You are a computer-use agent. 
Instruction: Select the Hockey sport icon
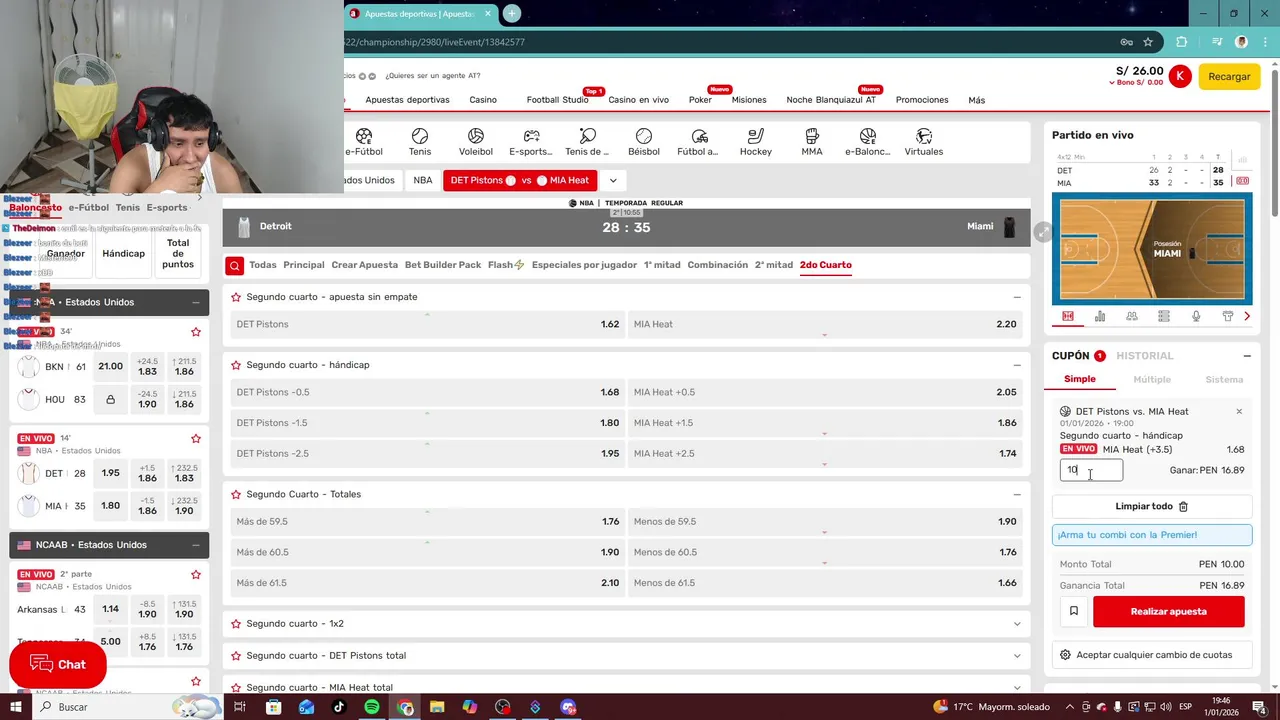click(756, 136)
